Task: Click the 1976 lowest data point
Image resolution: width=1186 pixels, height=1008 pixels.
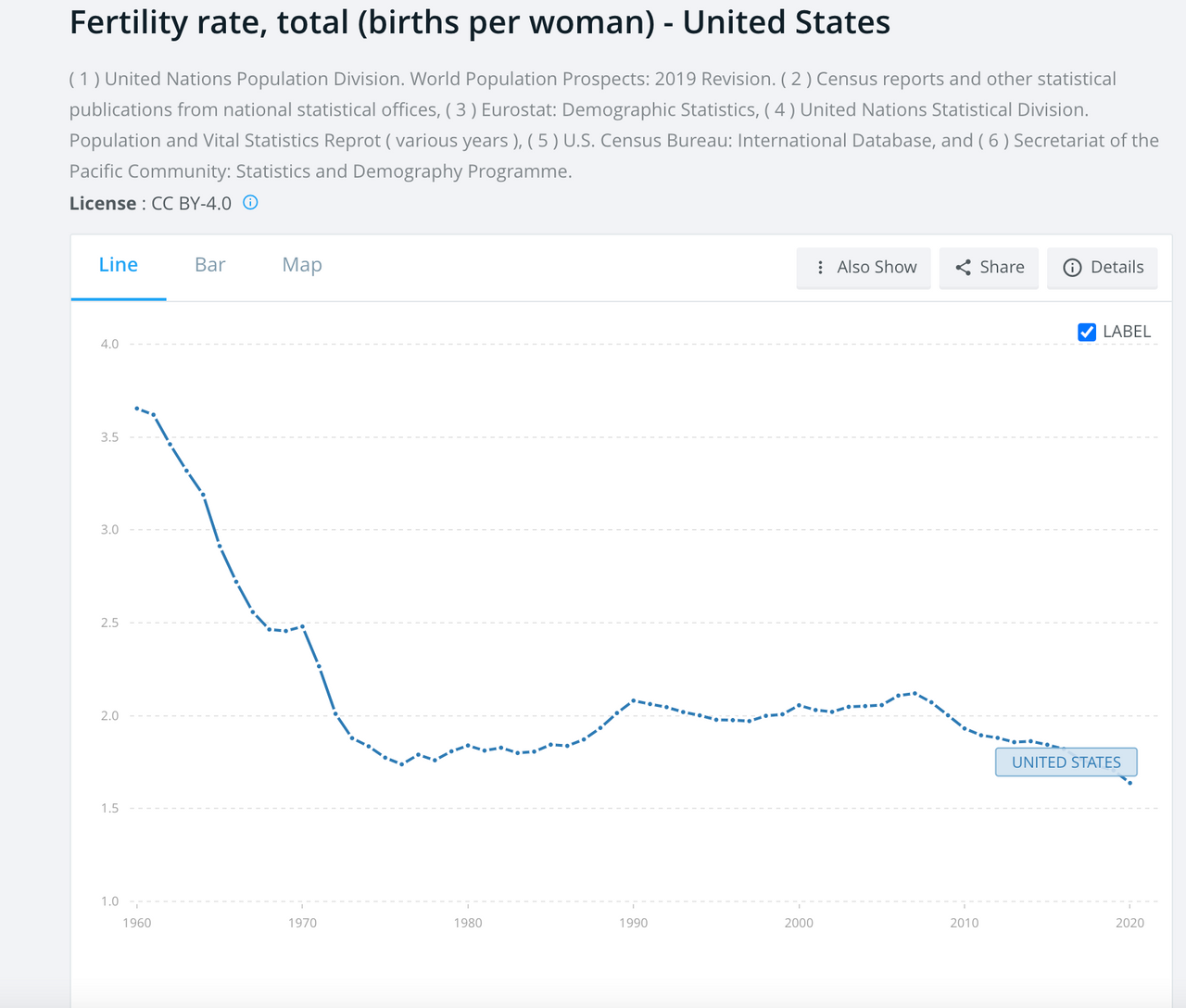Action: pos(401,764)
